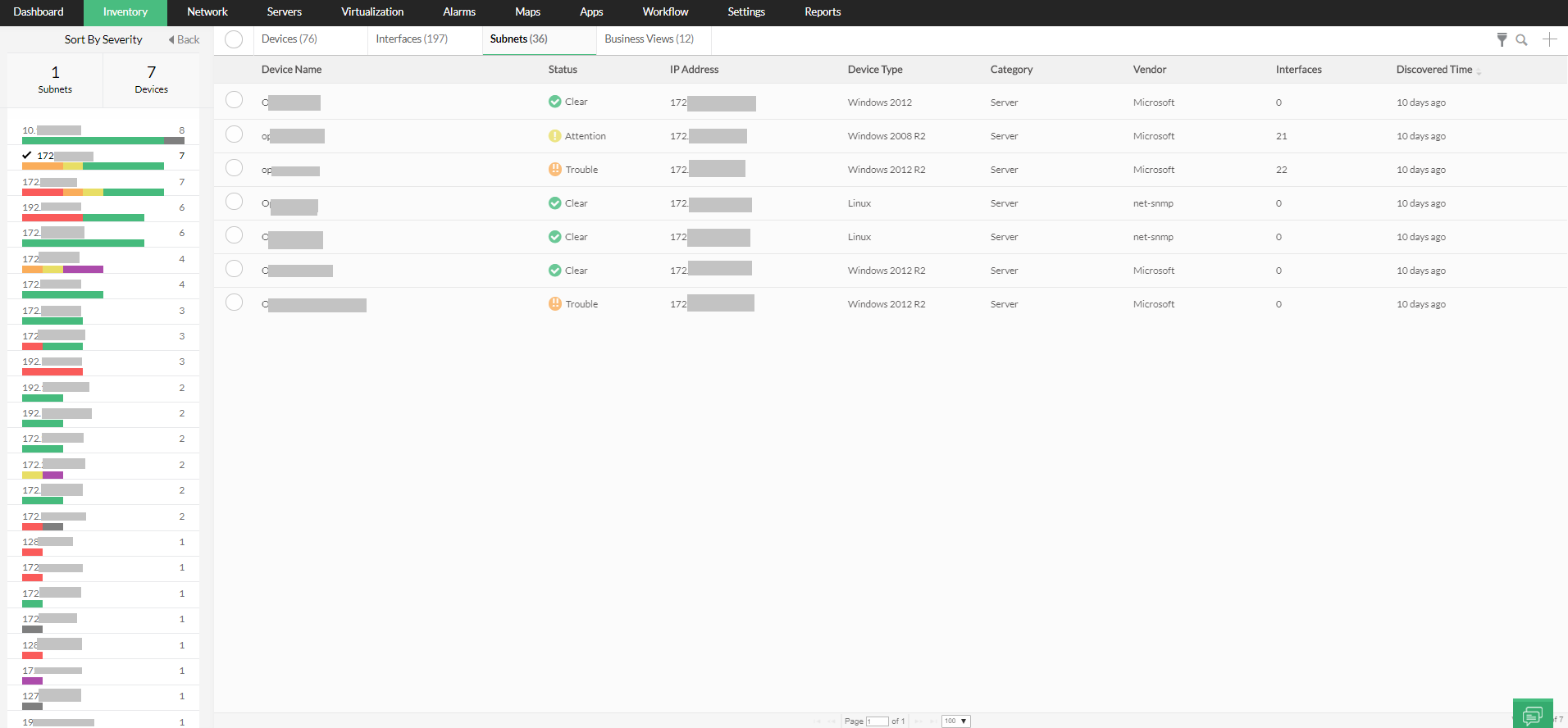This screenshot has height=728, width=1568.
Task: Open the Settings menu
Action: point(746,12)
